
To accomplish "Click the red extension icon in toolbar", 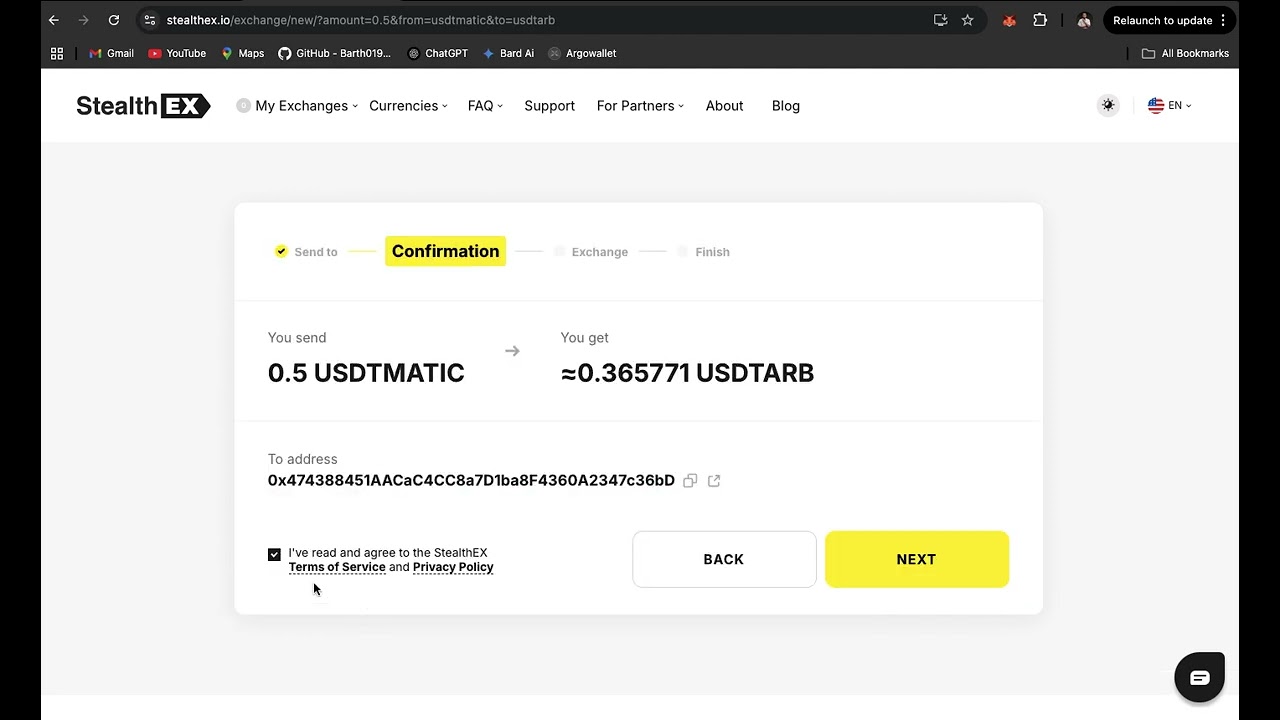I will [1010, 20].
